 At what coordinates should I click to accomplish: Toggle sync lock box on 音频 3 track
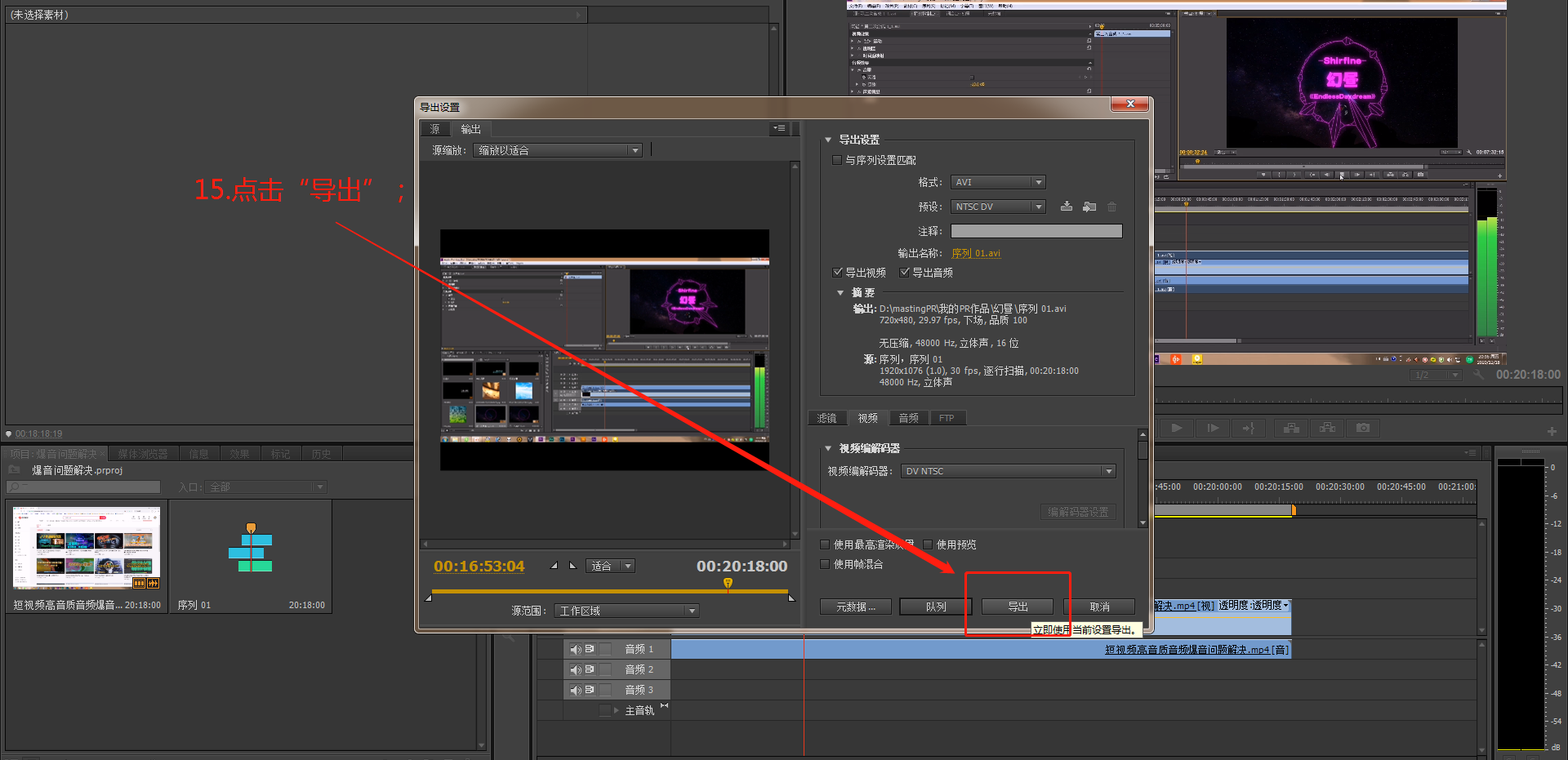605,690
